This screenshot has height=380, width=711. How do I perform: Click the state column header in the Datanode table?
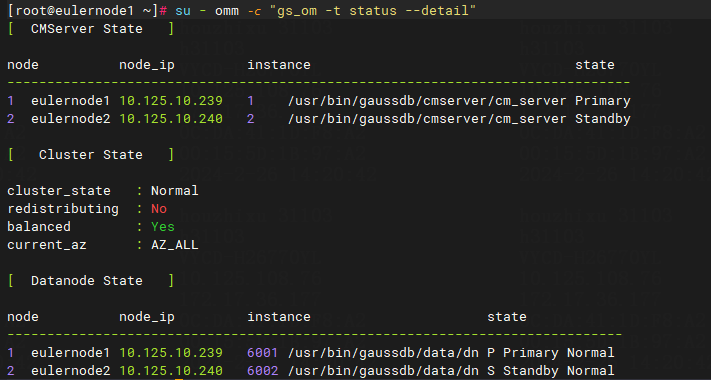click(507, 317)
